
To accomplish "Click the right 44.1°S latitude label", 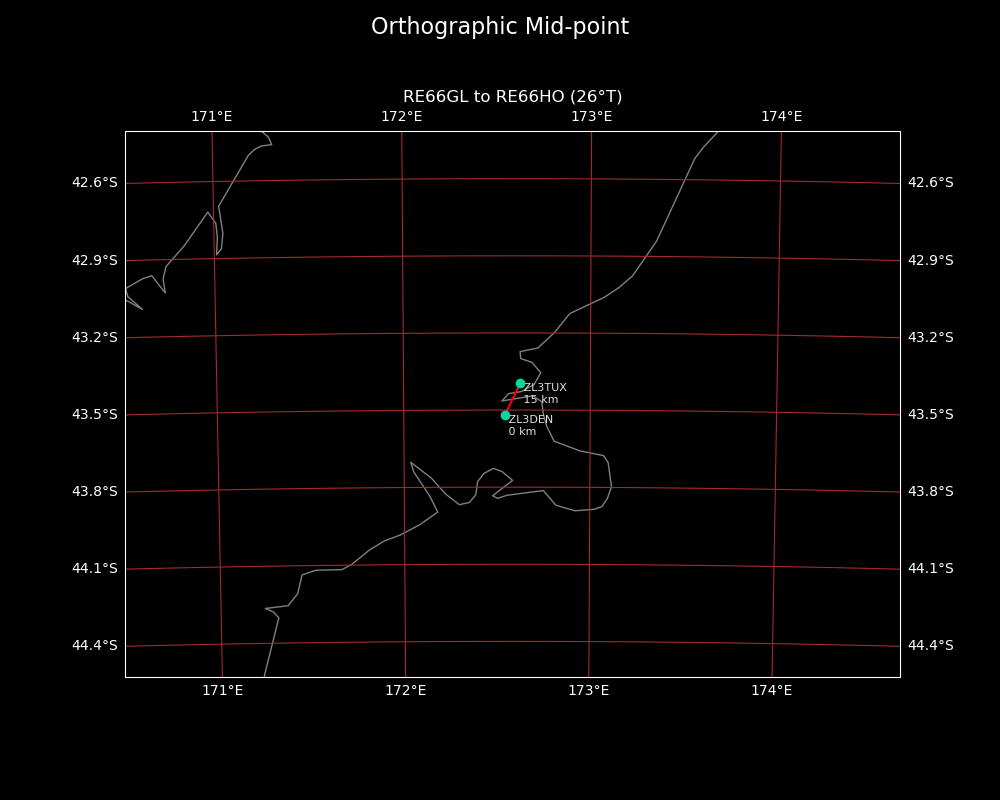I will click(930, 568).
